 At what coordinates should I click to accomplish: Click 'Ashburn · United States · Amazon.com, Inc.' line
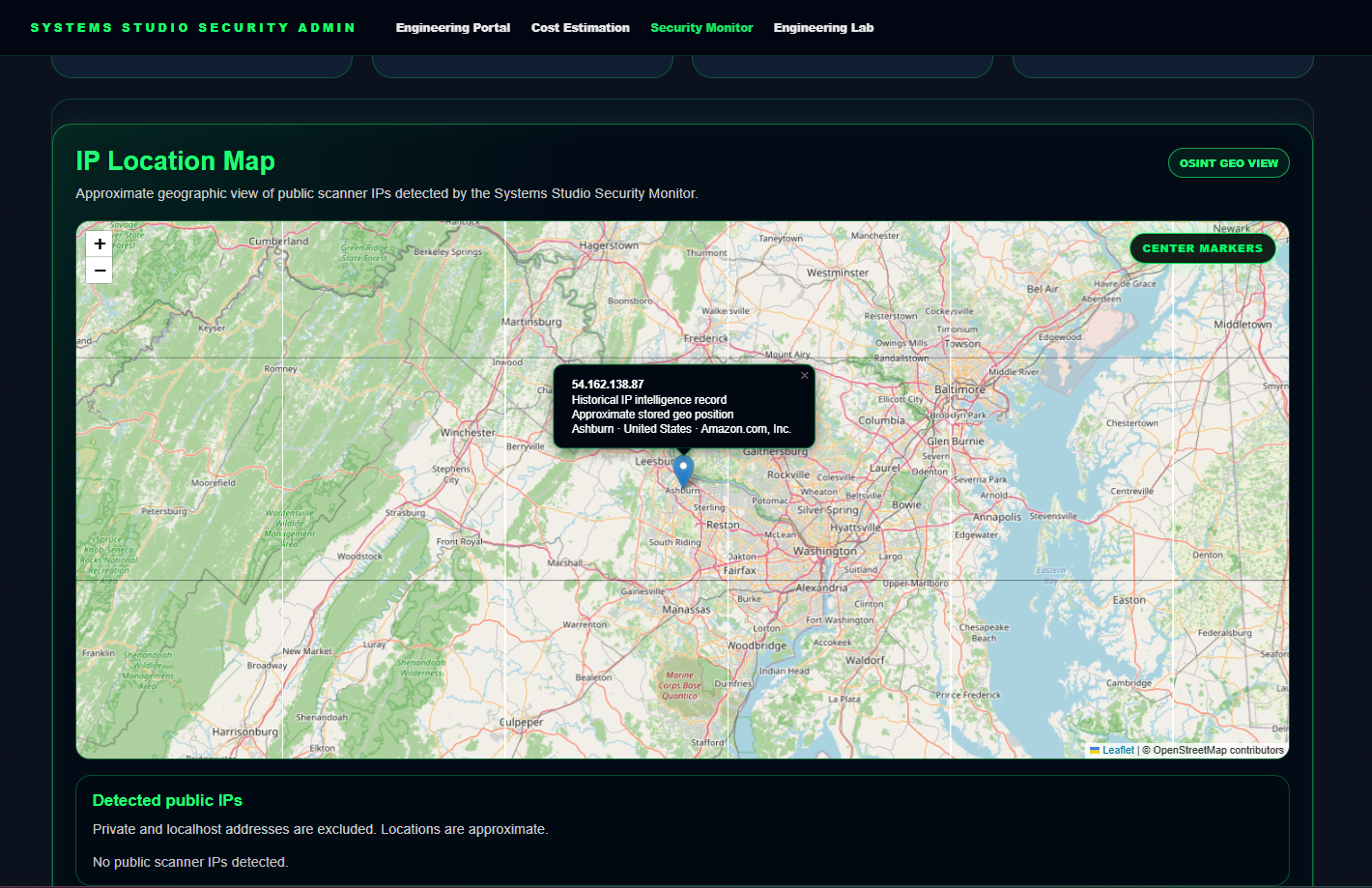681,429
